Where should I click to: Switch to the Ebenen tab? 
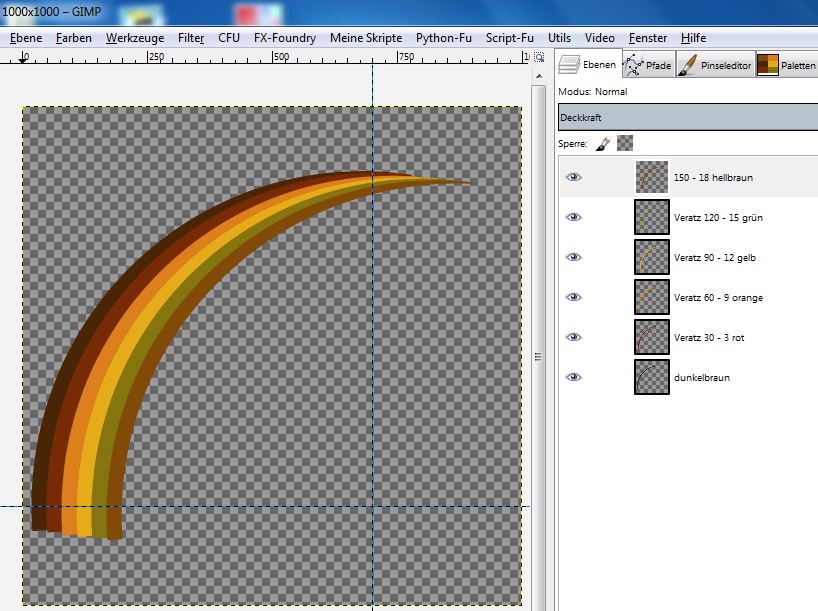[589, 65]
